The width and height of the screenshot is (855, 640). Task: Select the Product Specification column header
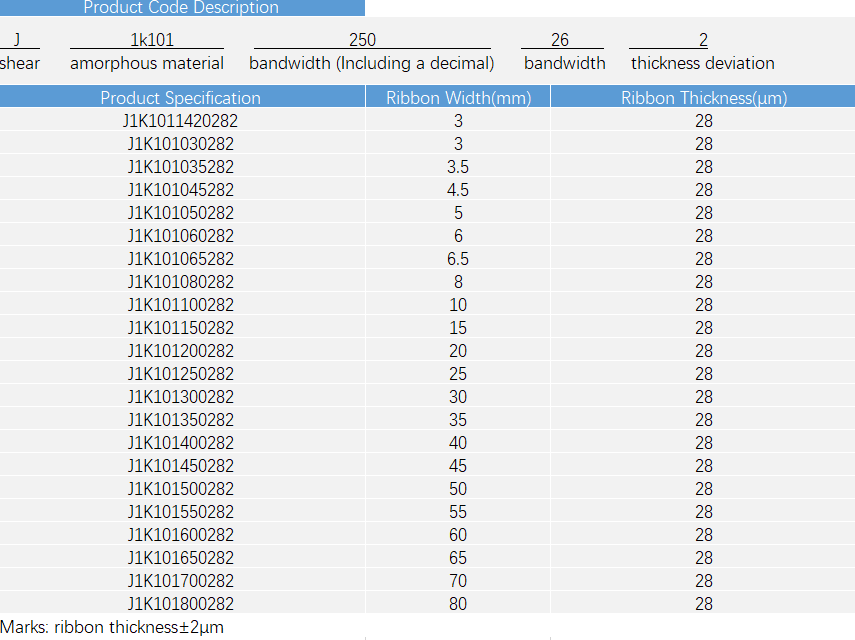pos(181,98)
